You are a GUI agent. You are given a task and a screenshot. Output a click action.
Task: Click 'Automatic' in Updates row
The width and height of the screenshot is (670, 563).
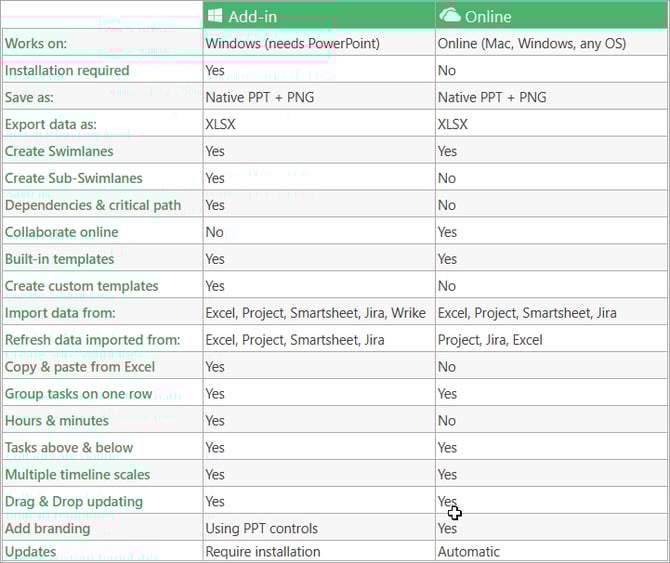(x=469, y=551)
